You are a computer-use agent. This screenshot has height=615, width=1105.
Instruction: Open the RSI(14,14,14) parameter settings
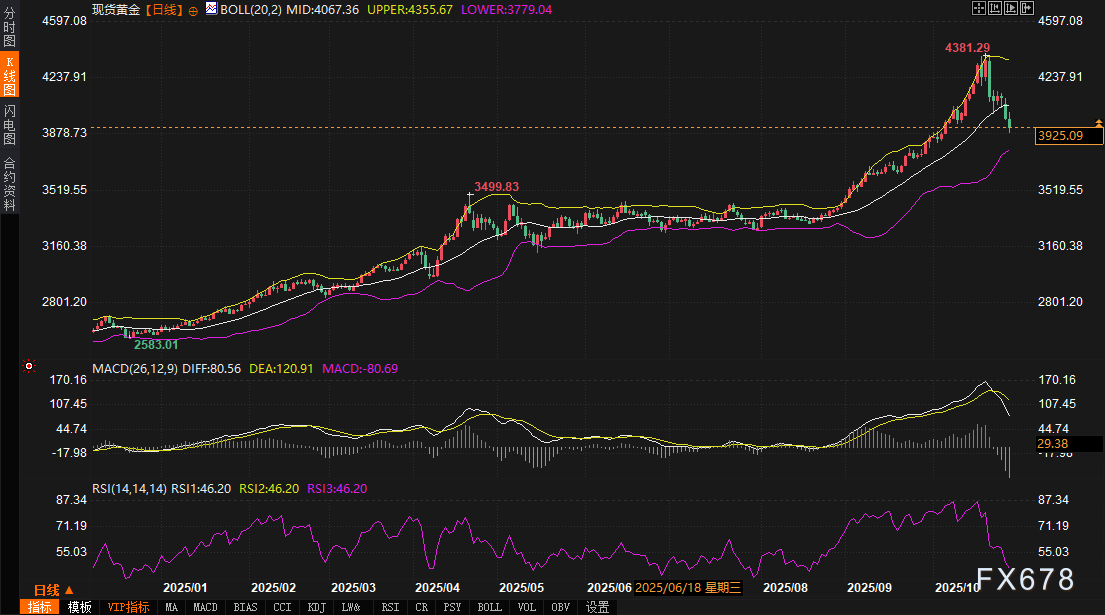[128, 489]
